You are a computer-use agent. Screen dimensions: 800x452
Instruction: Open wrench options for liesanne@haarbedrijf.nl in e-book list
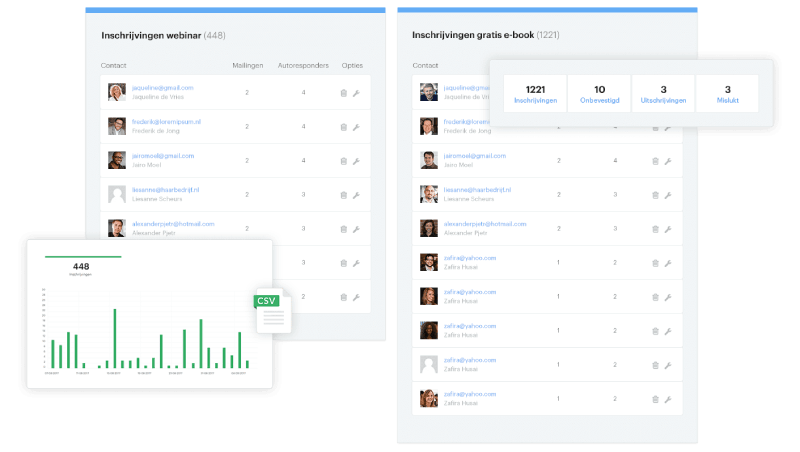click(x=668, y=195)
